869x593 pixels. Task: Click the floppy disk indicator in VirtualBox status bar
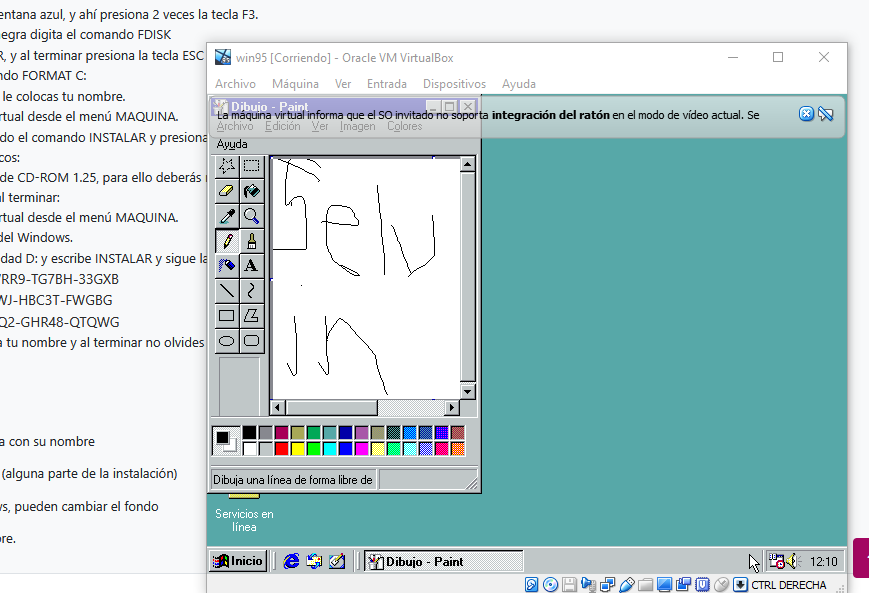(x=569, y=585)
